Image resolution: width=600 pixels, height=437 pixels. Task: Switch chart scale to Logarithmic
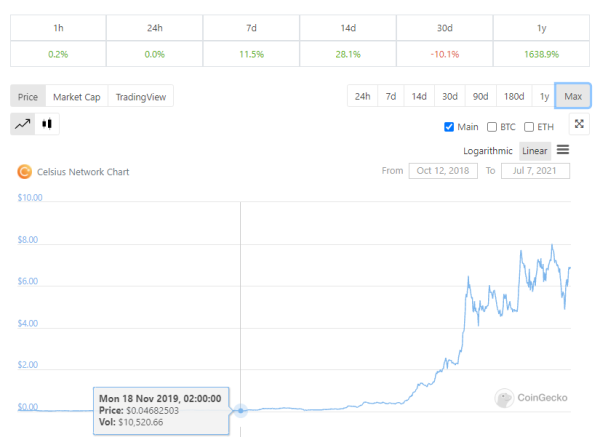click(488, 151)
